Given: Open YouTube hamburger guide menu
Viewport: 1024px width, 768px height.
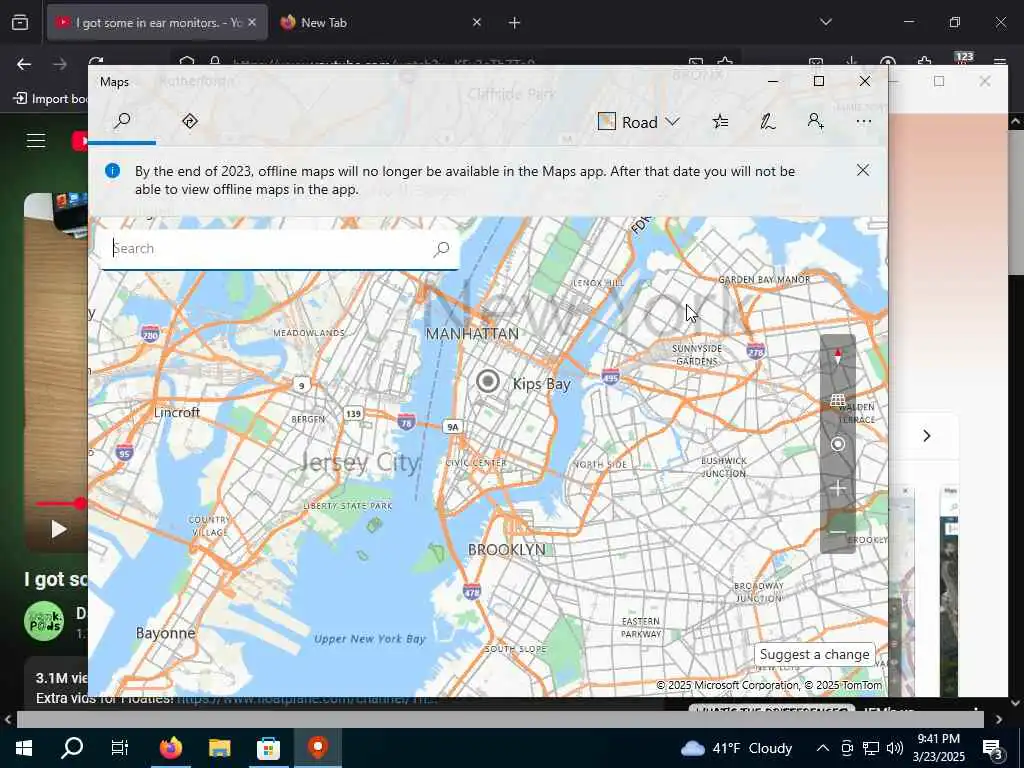Looking at the screenshot, I should point(36,140).
